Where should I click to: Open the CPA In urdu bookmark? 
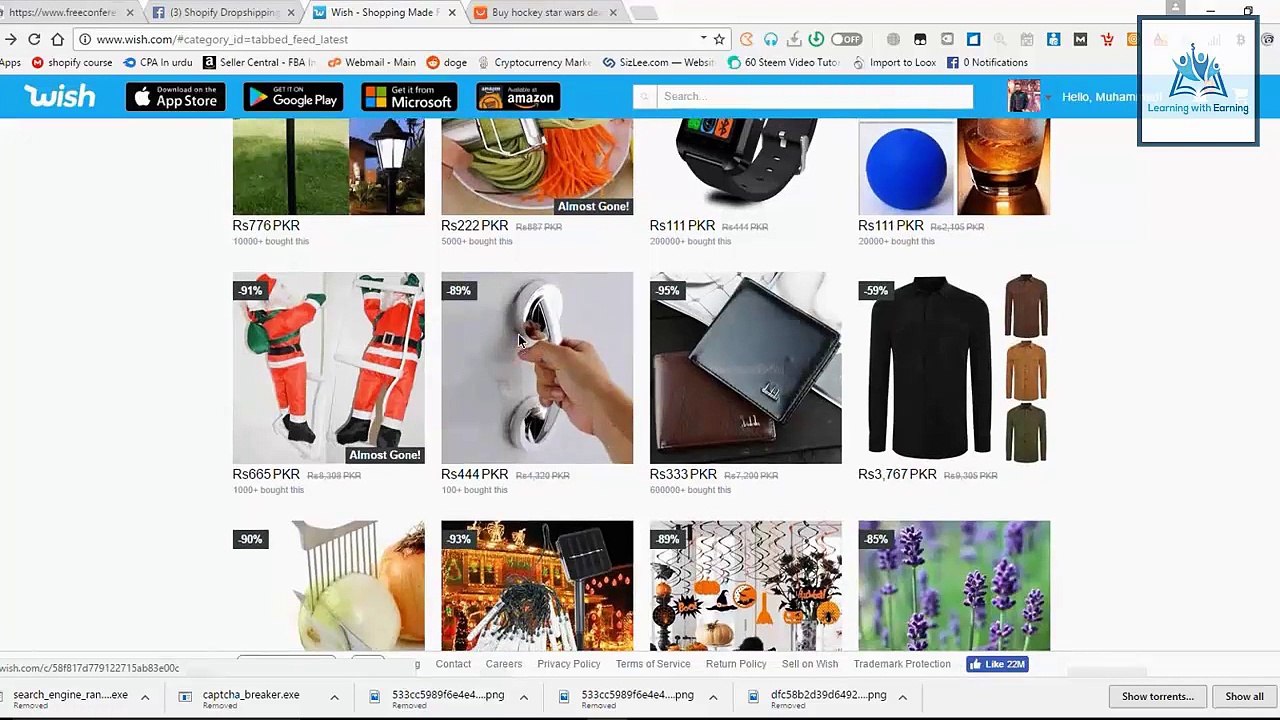coord(158,62)
